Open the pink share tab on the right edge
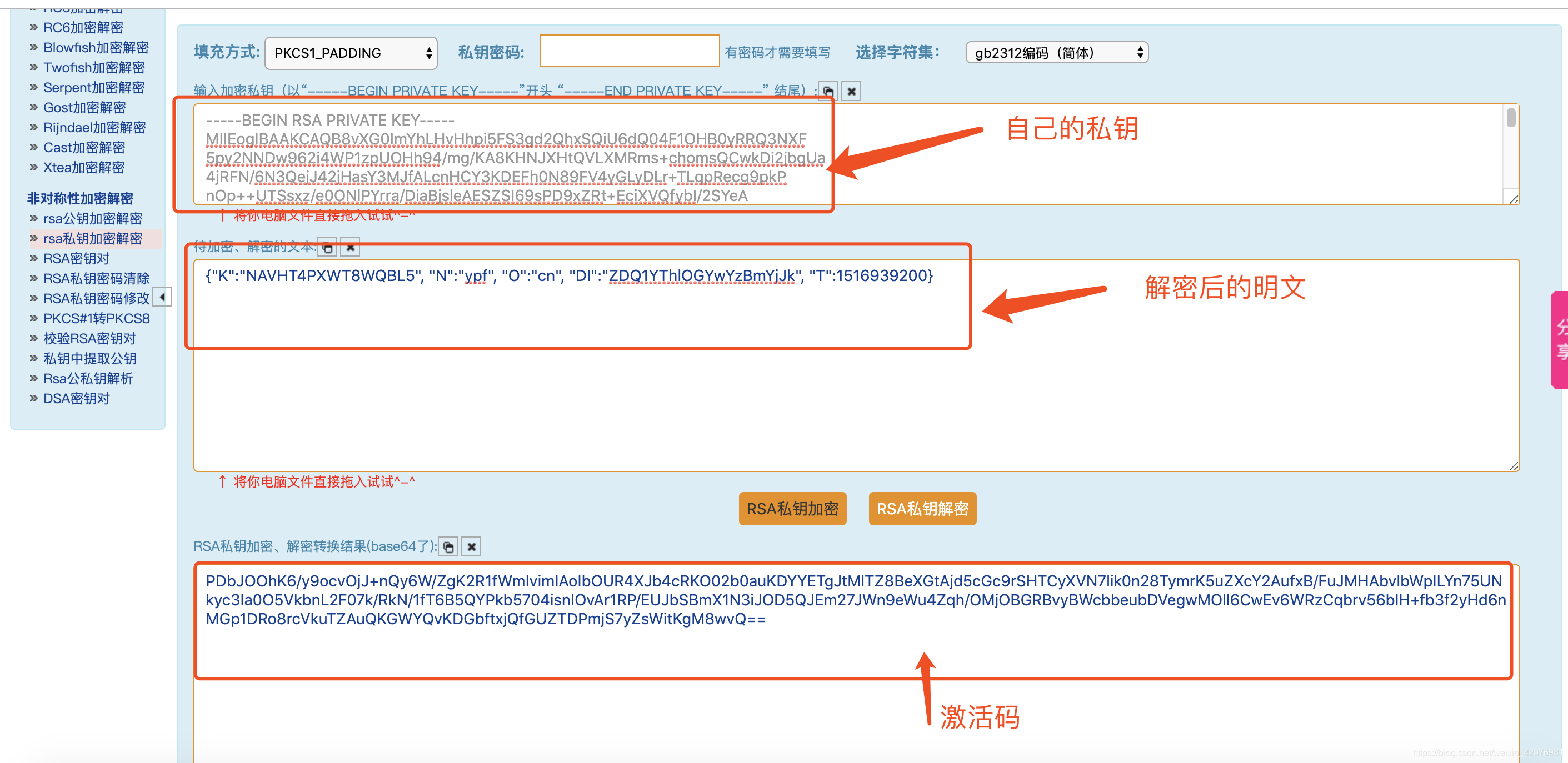Screen dimensions: 1568x763 click(1560, 339)
